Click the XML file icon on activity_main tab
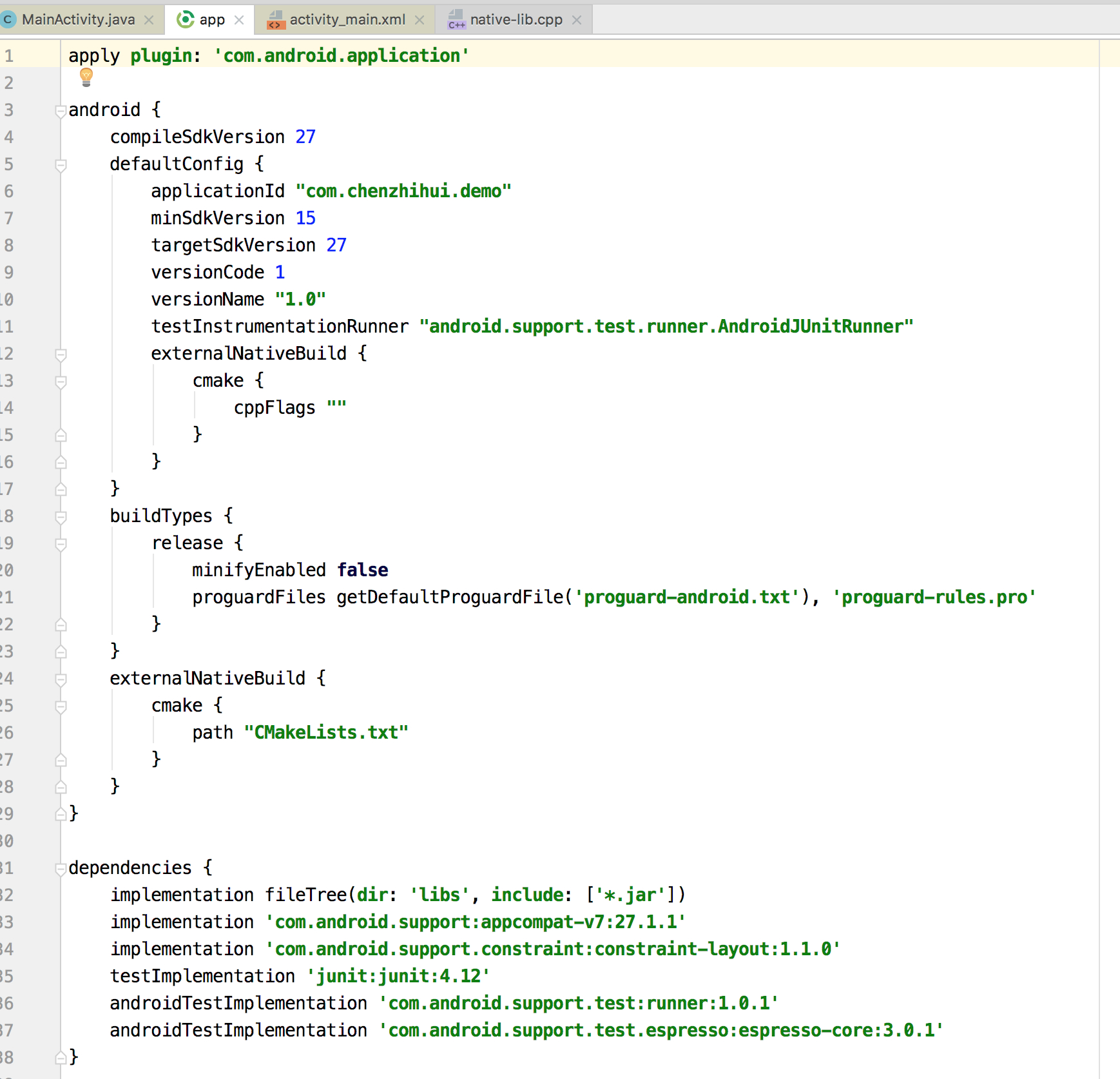The width and height of the screenshot is (1120, 1079). tap(276, 20)
